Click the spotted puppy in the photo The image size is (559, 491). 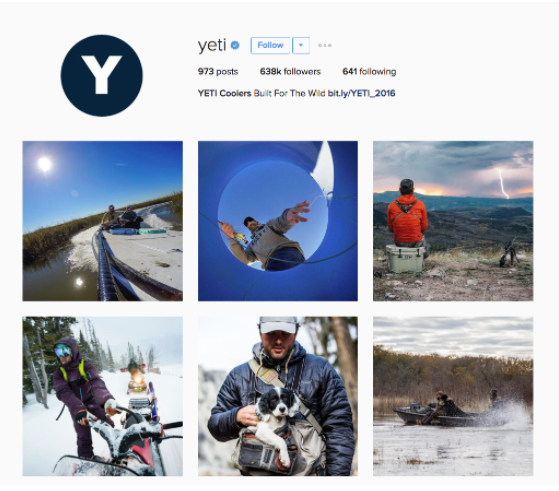point(276,421)
